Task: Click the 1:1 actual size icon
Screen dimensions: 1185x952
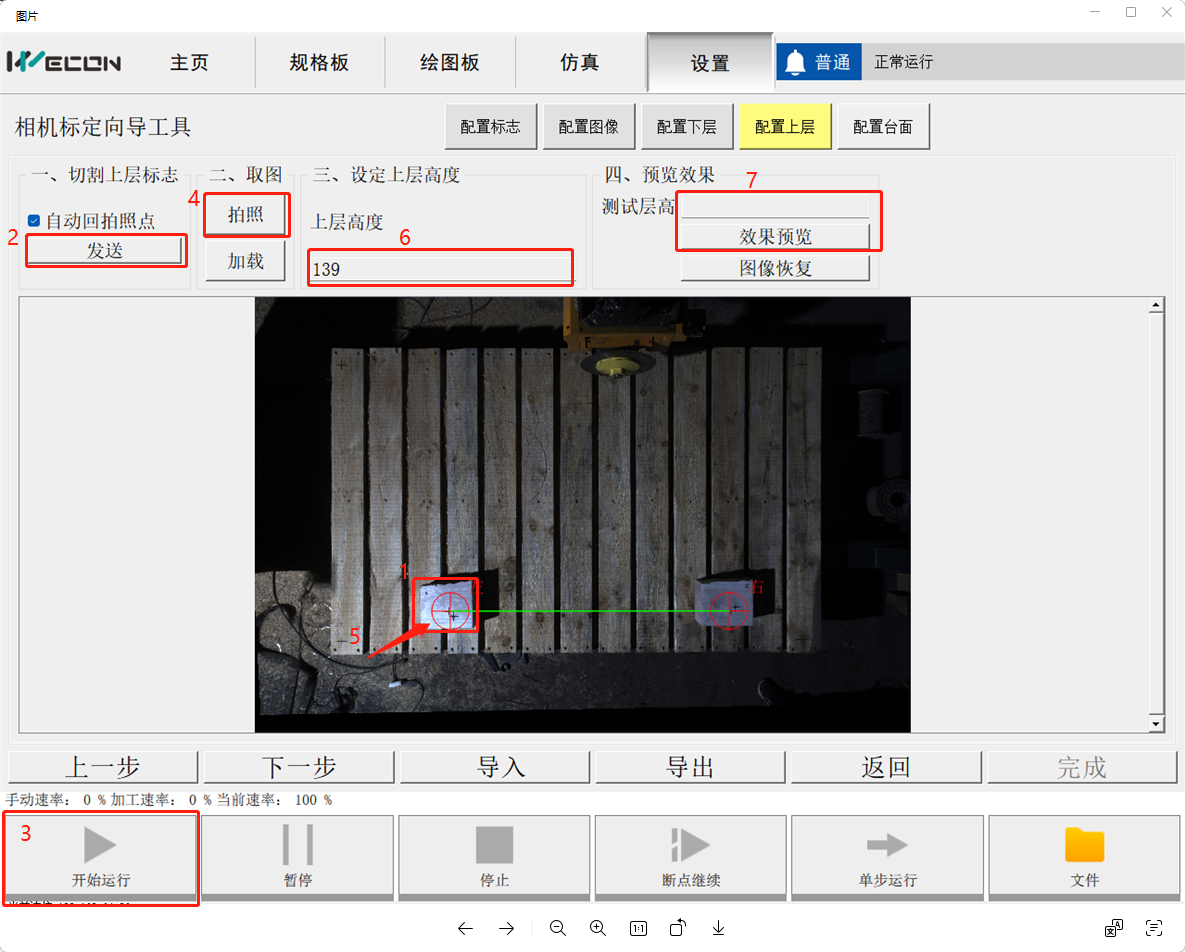Action: 638,928
